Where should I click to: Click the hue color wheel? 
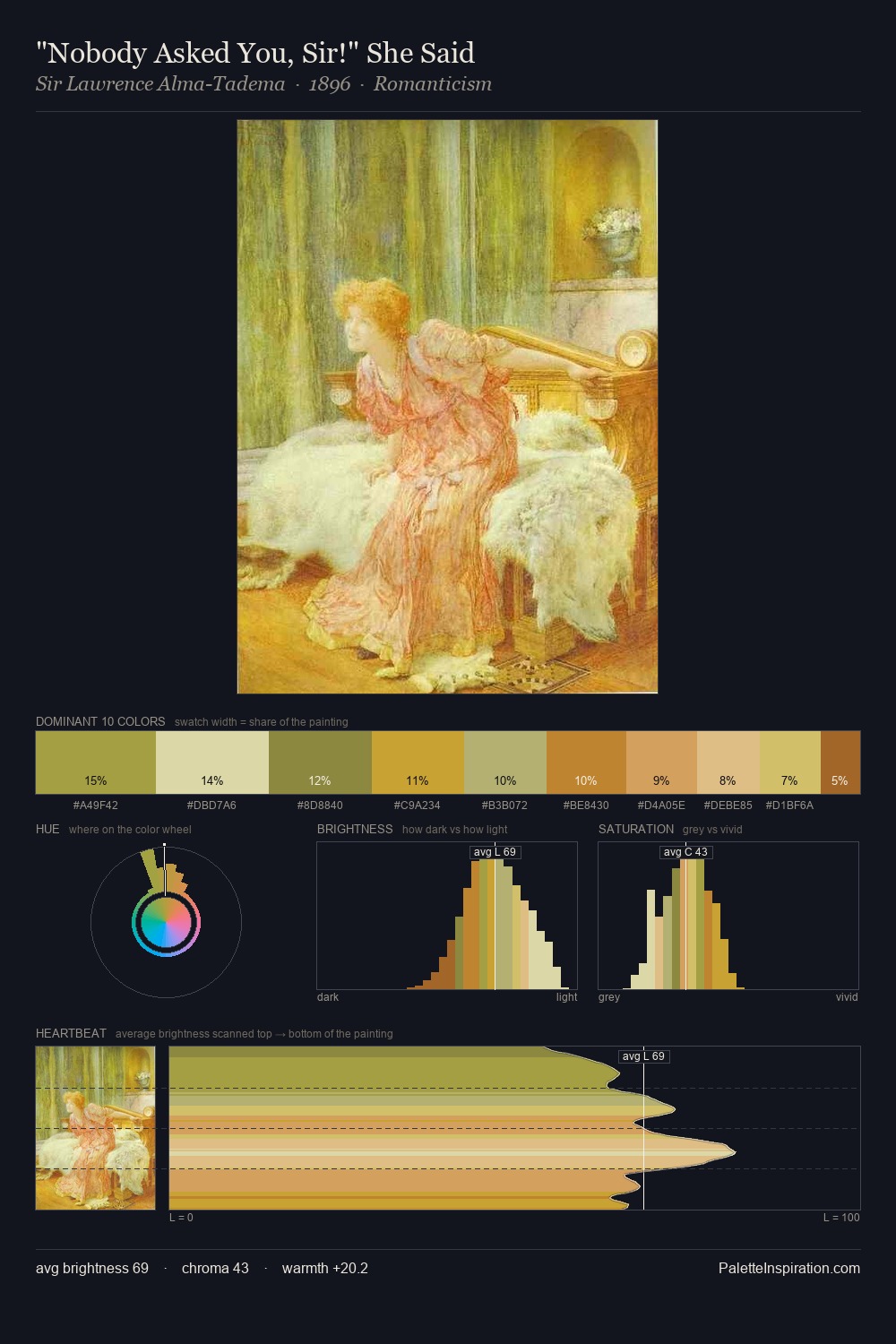click(x=166, y=922)
